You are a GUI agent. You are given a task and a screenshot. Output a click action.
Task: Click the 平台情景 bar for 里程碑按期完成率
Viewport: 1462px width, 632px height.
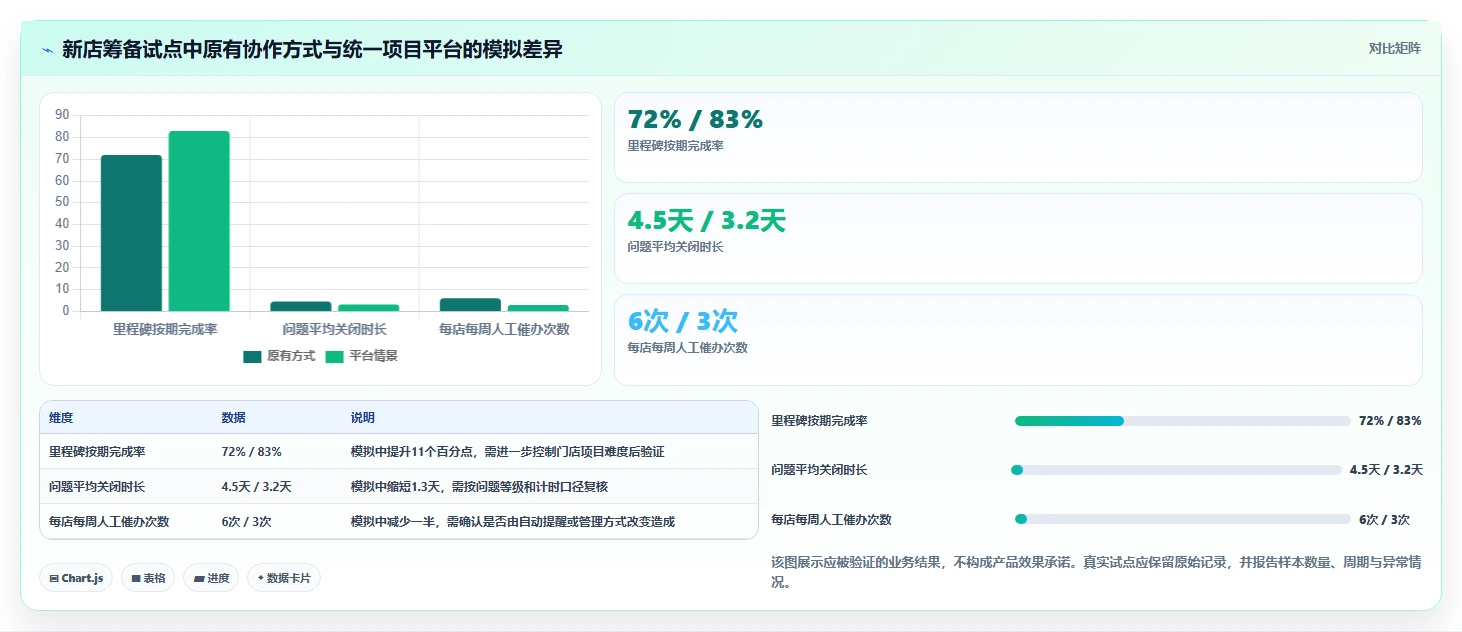coord(199,221)
